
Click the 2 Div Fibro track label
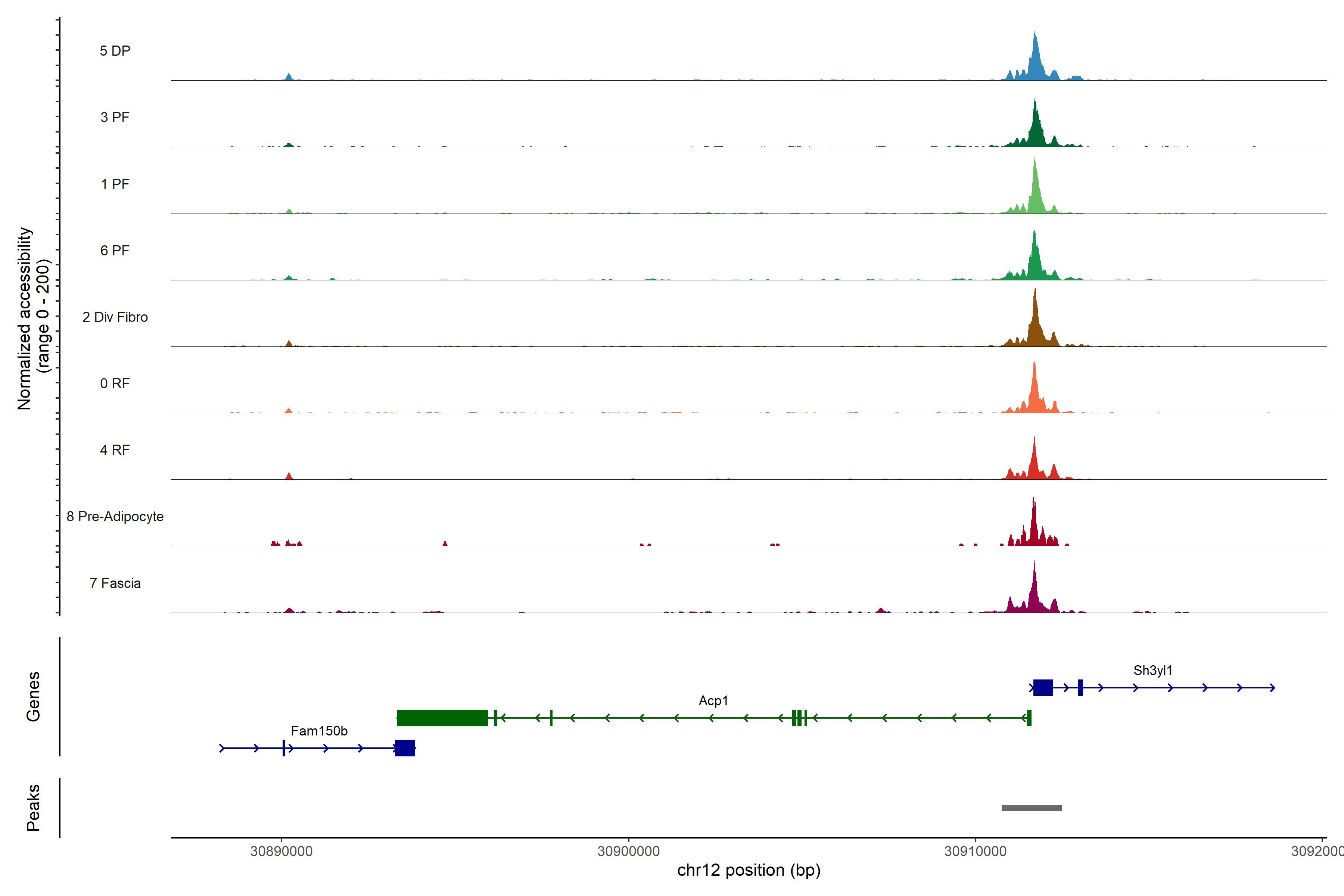click(115, 317)
